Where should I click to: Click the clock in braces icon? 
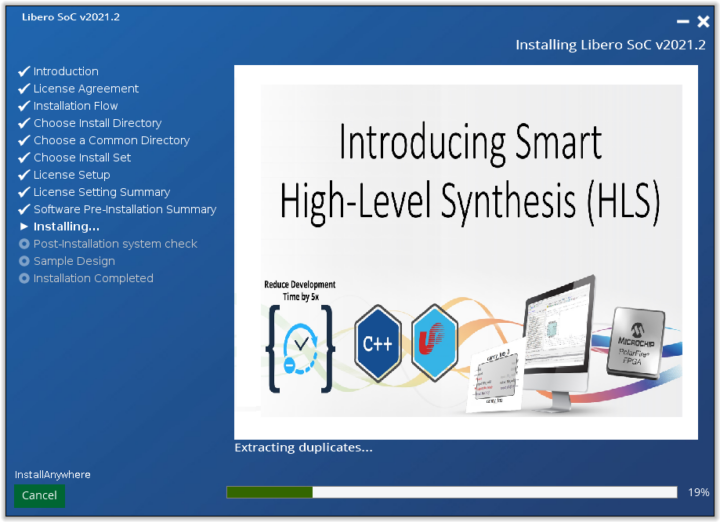pyautogui.click(x=300, y=349)
